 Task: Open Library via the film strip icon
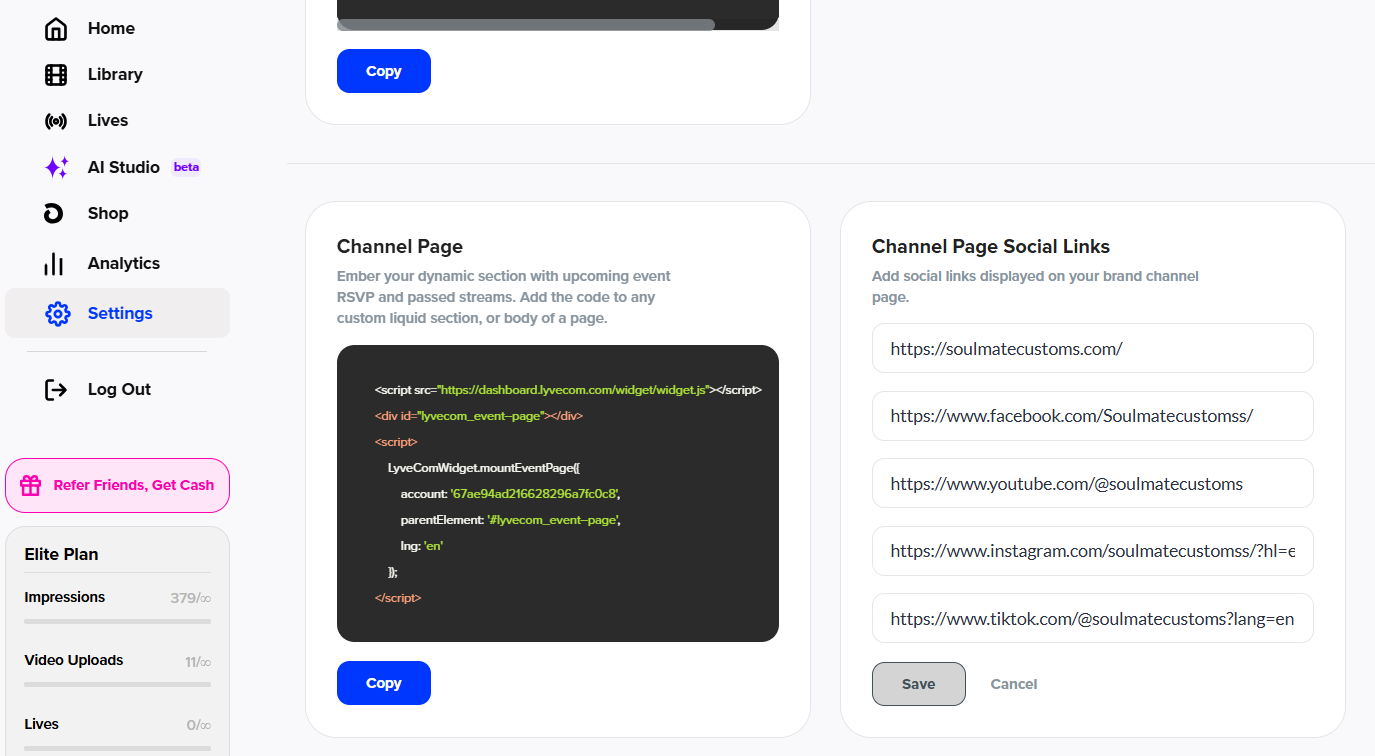tap(56, 75)
